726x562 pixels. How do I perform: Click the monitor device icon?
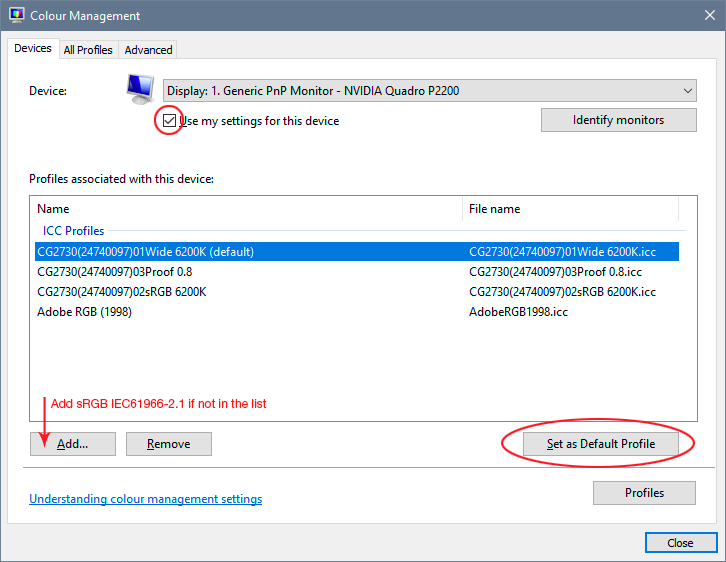(140, 90)
